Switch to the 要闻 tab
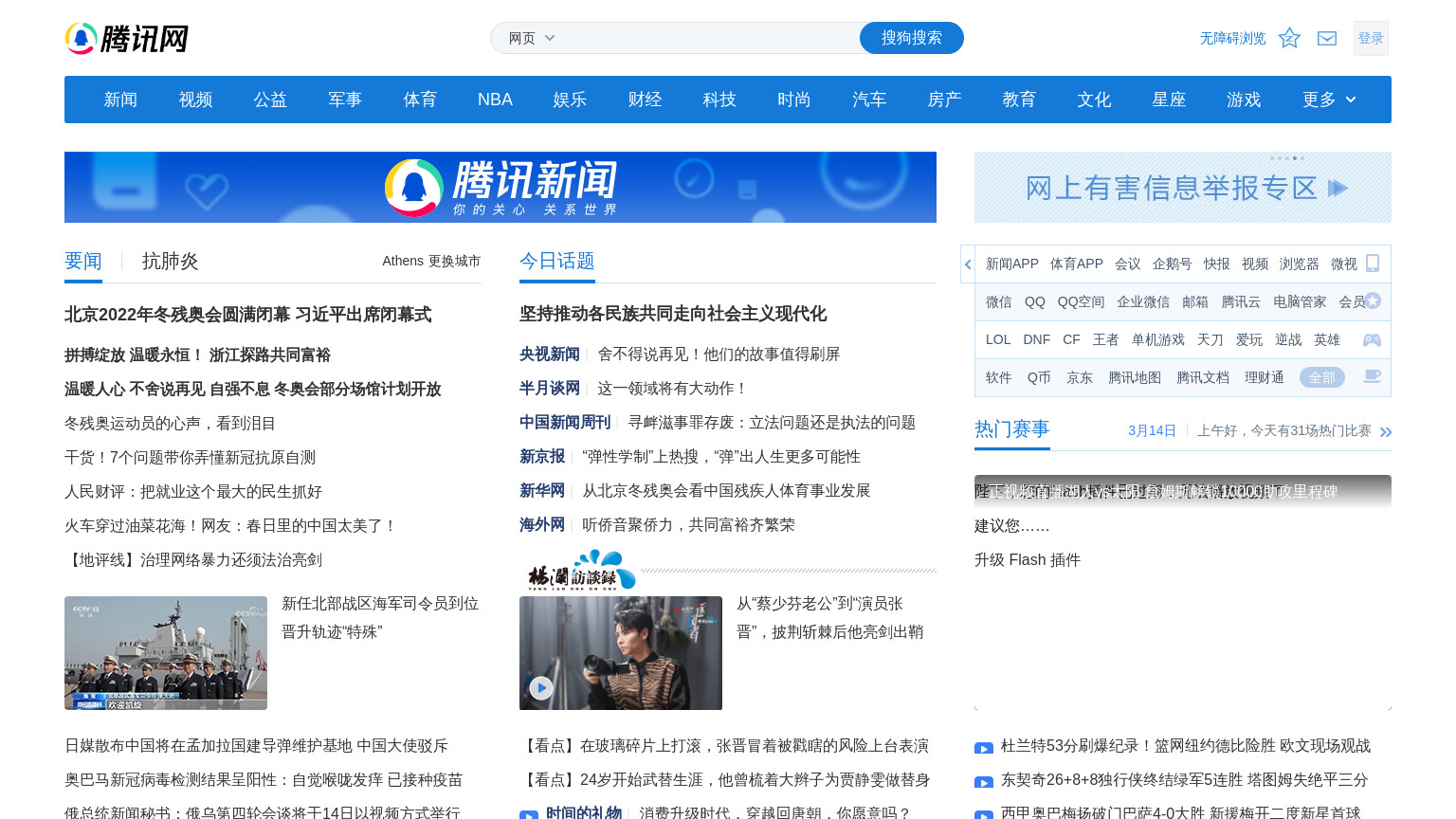The height and width of the screenshot is (819, 1456). 83,262
